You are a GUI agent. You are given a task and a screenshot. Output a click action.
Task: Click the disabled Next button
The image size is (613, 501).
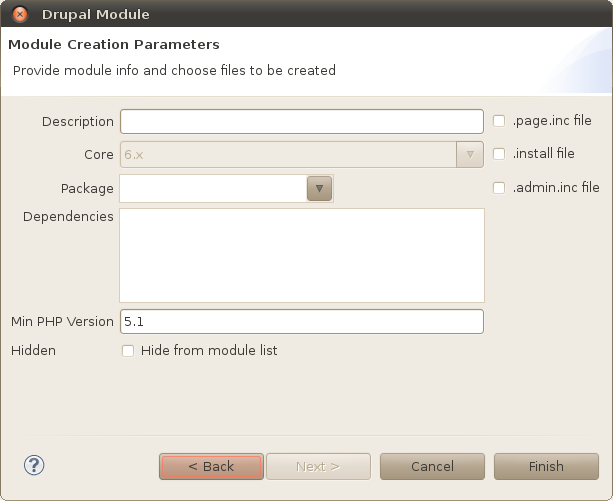(318, 466)
